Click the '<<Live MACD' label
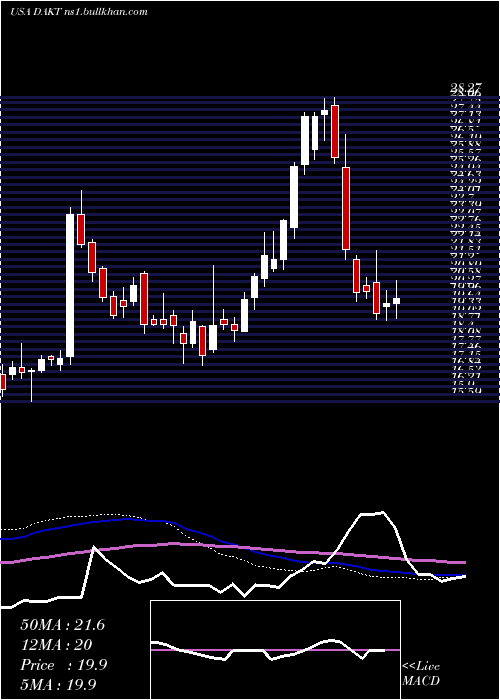 pyautogui.click(x=421, y=674)
